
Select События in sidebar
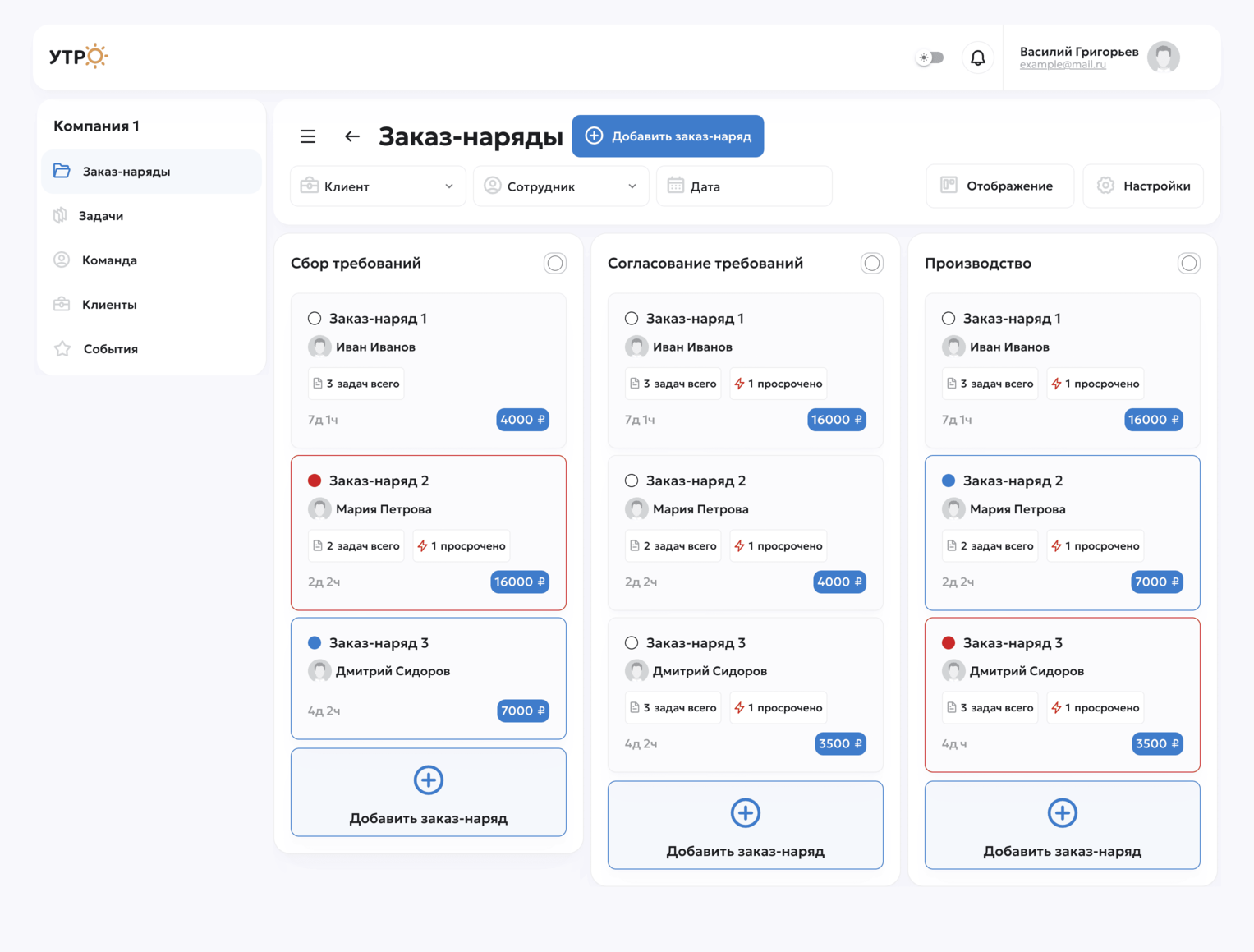point(151,349)
